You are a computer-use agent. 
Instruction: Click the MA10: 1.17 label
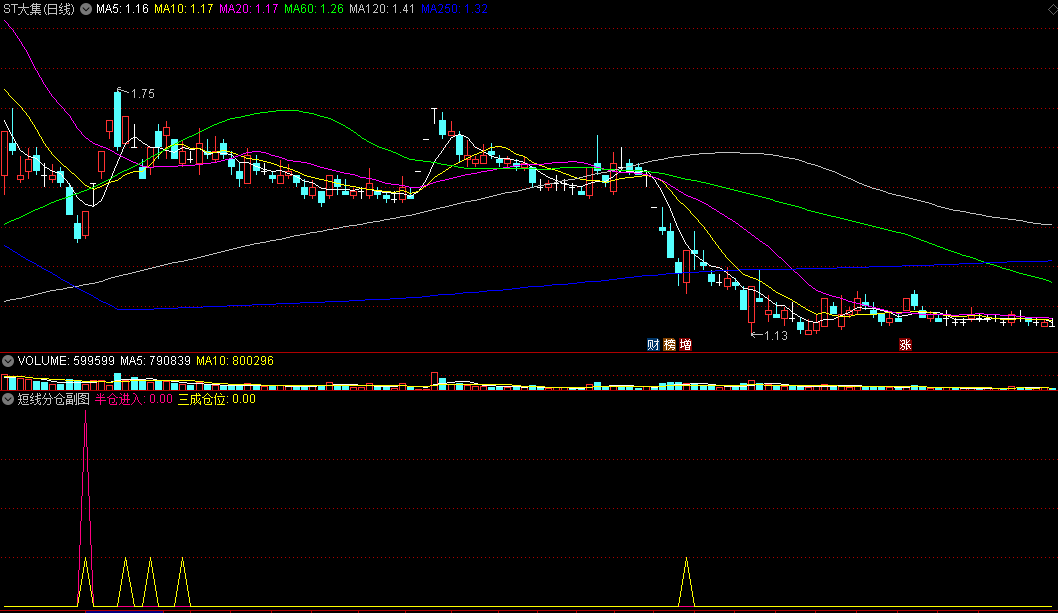184,9
